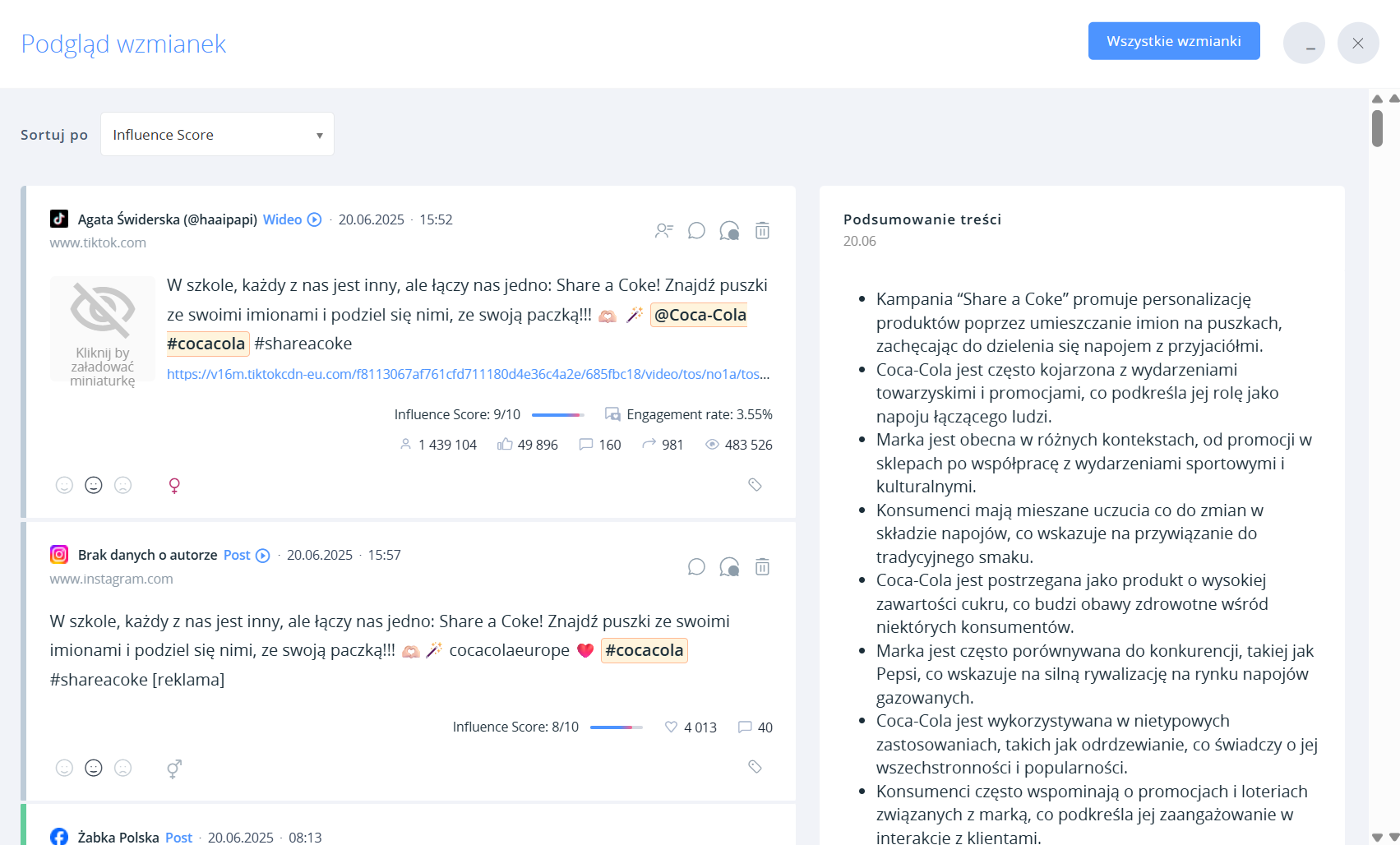Click the female gender icon below TikTok post

pyautogui.click(x=173, y=485)
